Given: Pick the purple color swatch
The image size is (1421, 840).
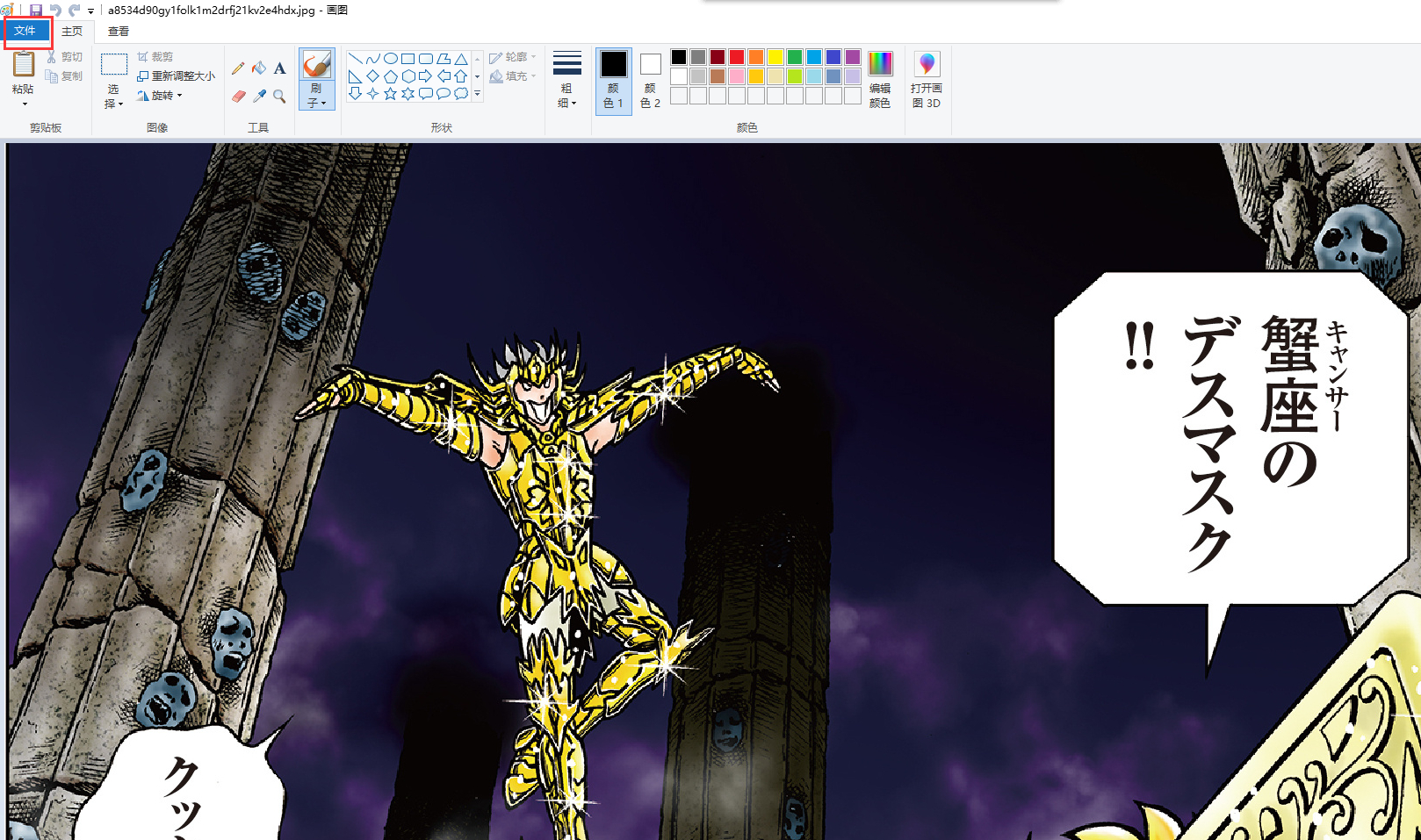Looking at the screenshot, I should 853,57.
